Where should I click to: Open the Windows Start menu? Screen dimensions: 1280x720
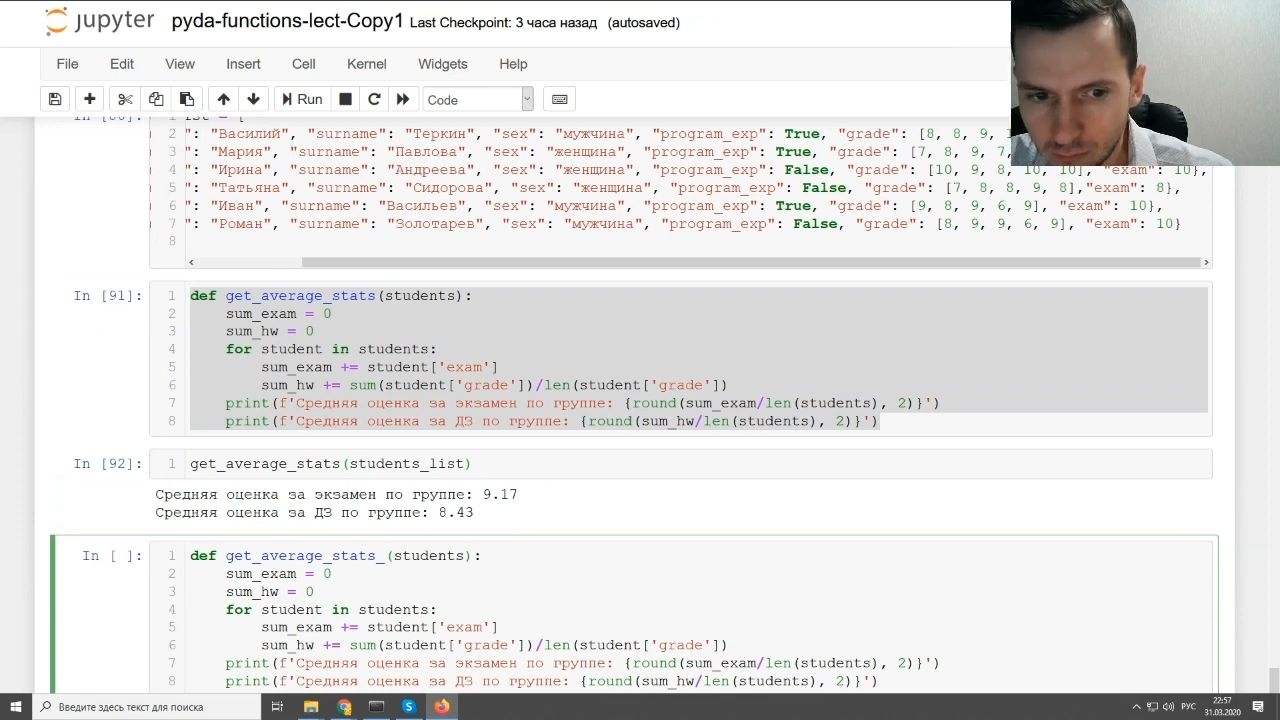click(16, 707)
